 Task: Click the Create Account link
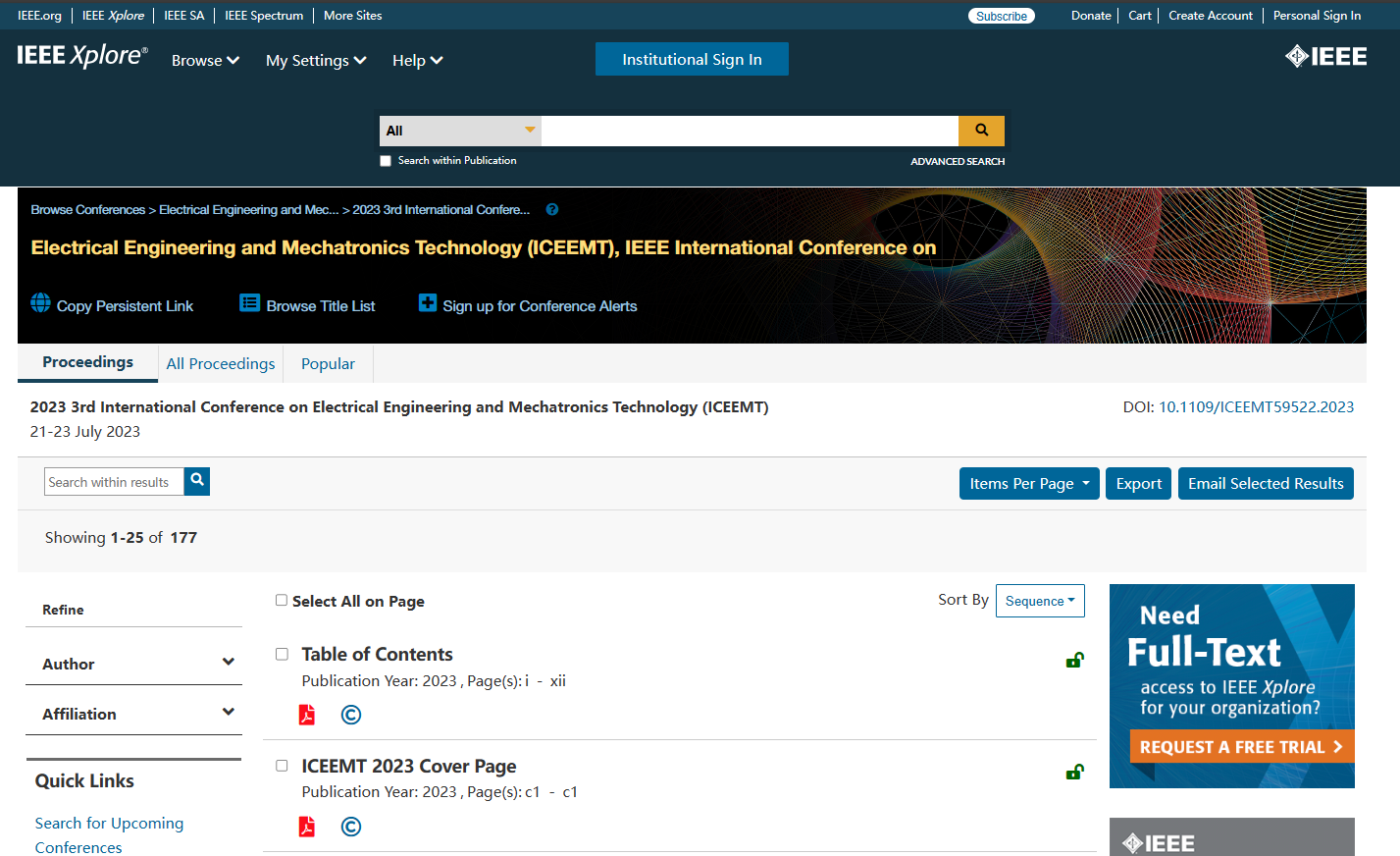coord(1211,16)
